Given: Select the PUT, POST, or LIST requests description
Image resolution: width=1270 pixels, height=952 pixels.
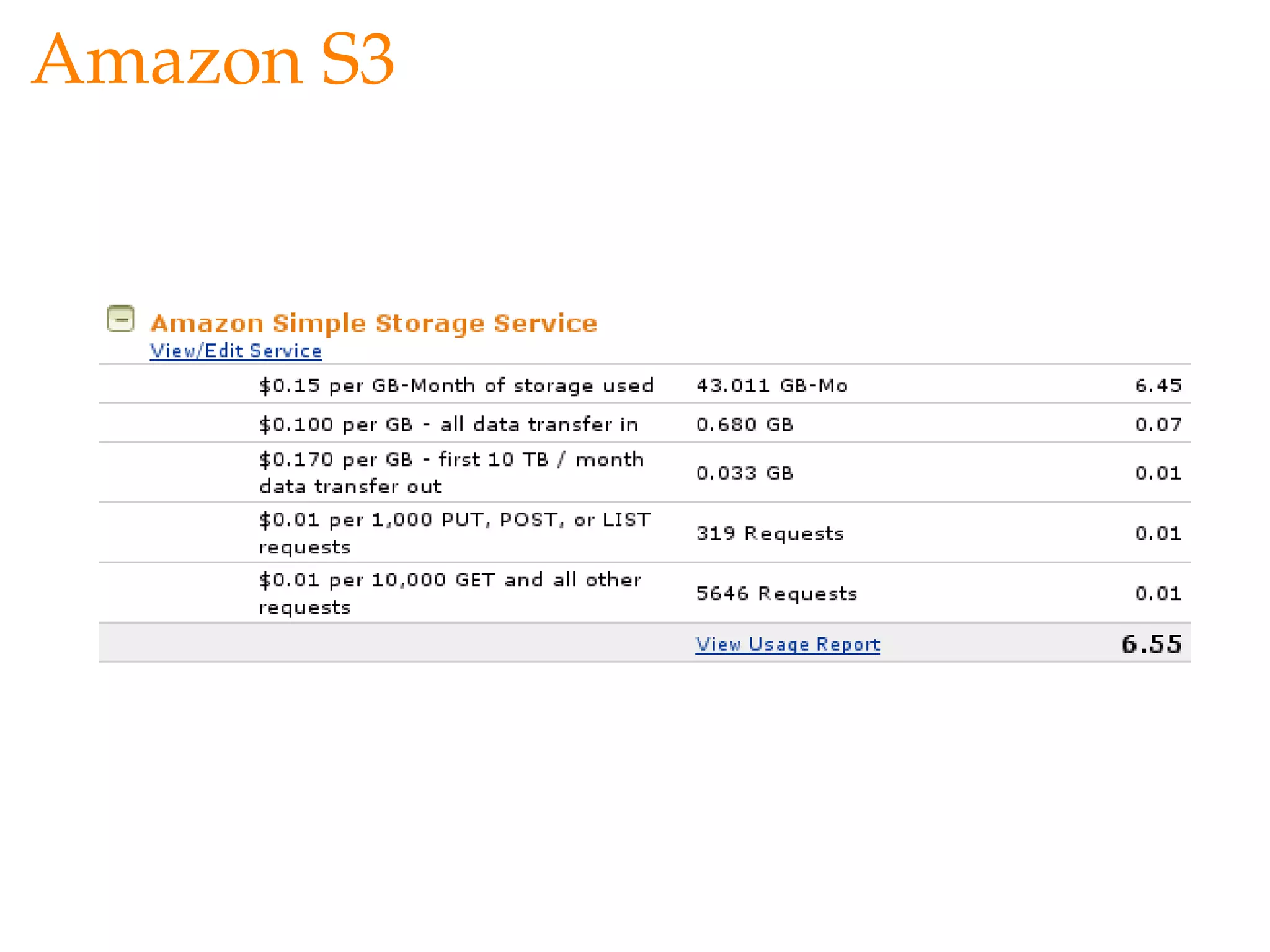Looking at the screenshot, I should tap(455, 533).
